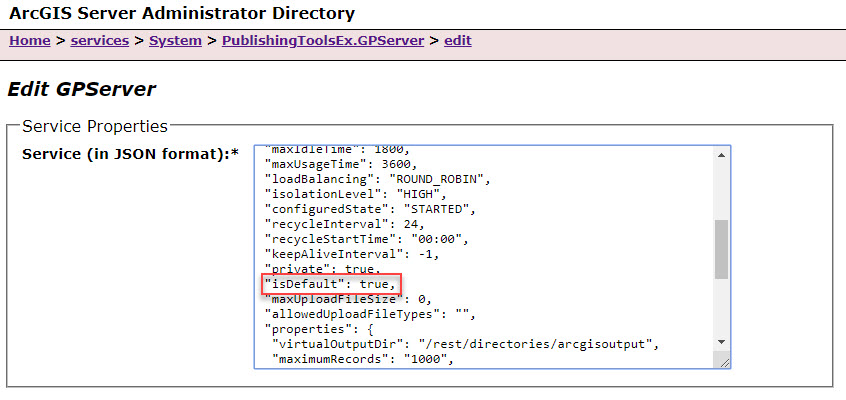This screenshot has height=400, width=846.
Task: Open the PublishingToolsEx.GPServer link
Action: (323, 40)
